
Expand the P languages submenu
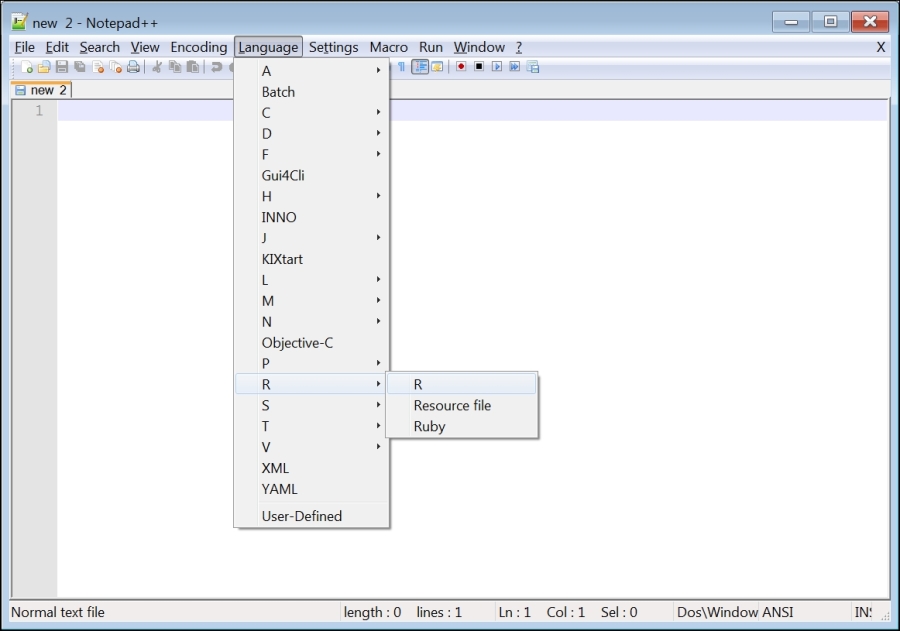tap(312, 363)
